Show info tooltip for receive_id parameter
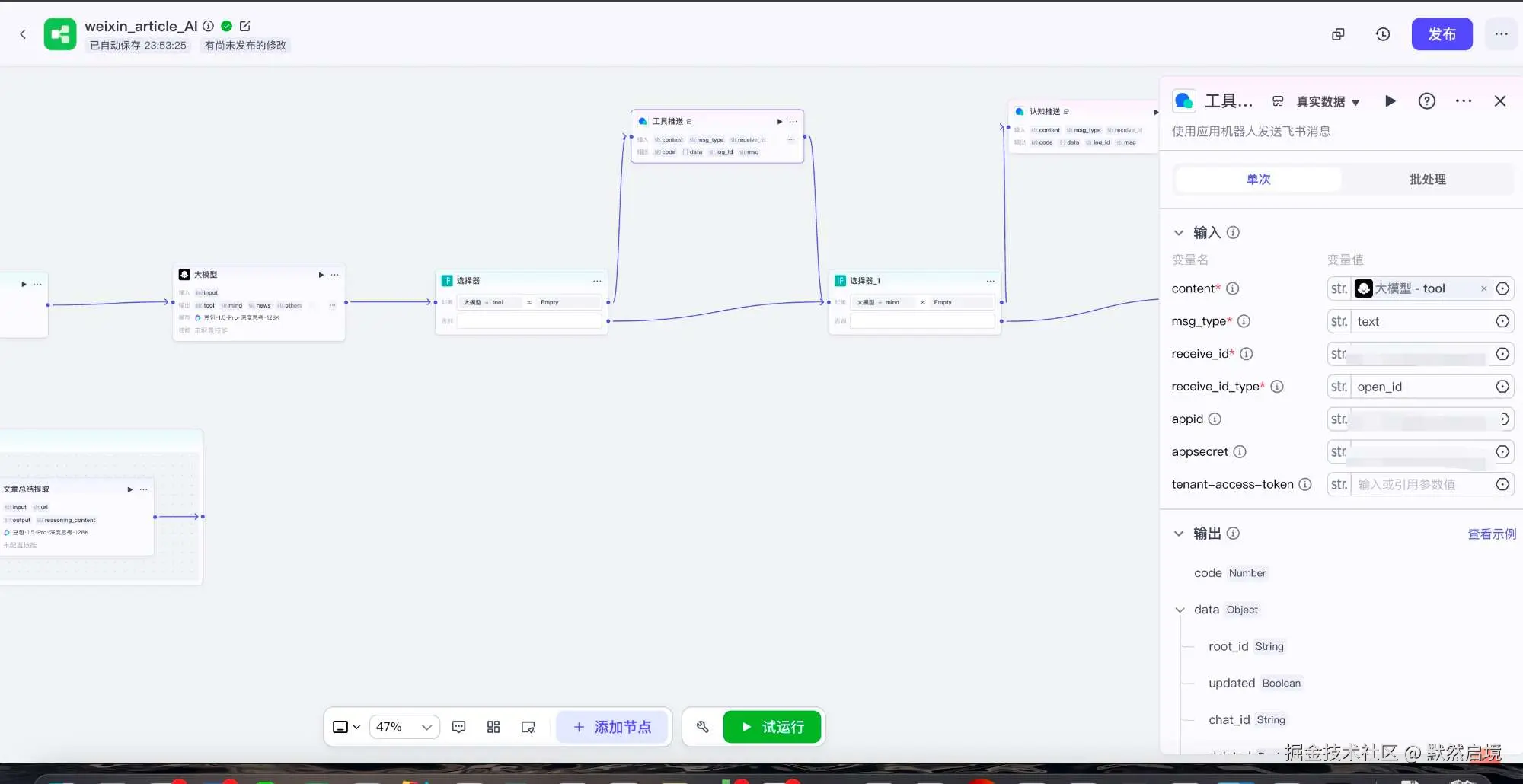This screenshot has width=1523, height=784. (1247, 354)
